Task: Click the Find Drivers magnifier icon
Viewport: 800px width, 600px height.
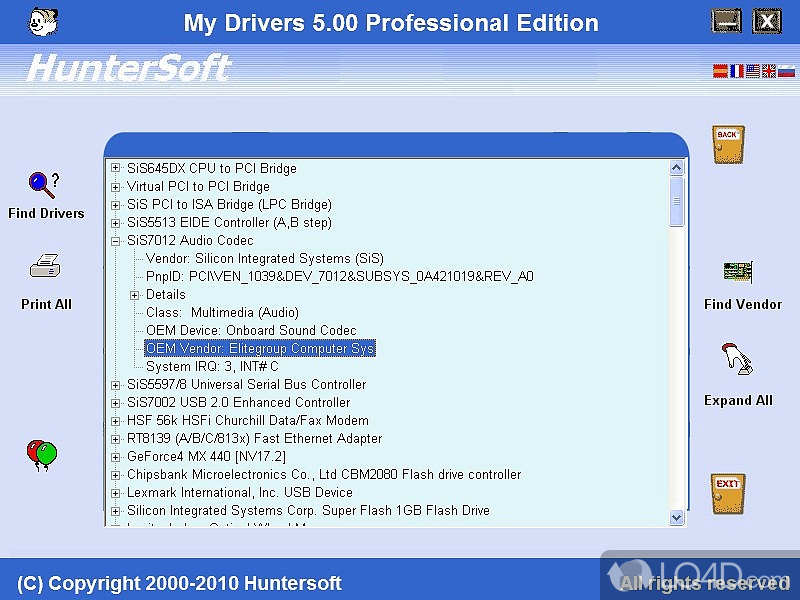Action: point(44,185)
